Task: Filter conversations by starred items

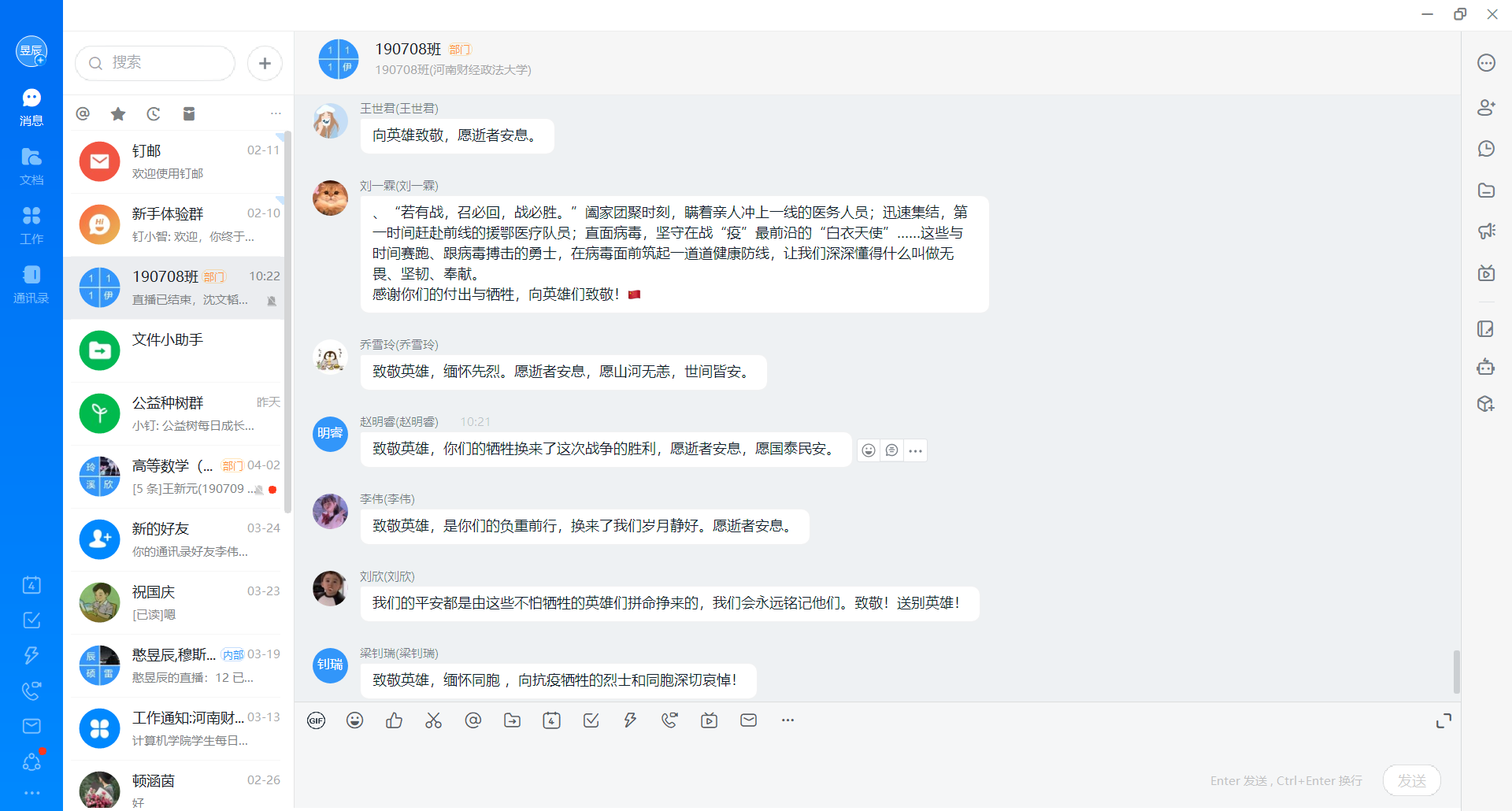Action: coord(118,114)
